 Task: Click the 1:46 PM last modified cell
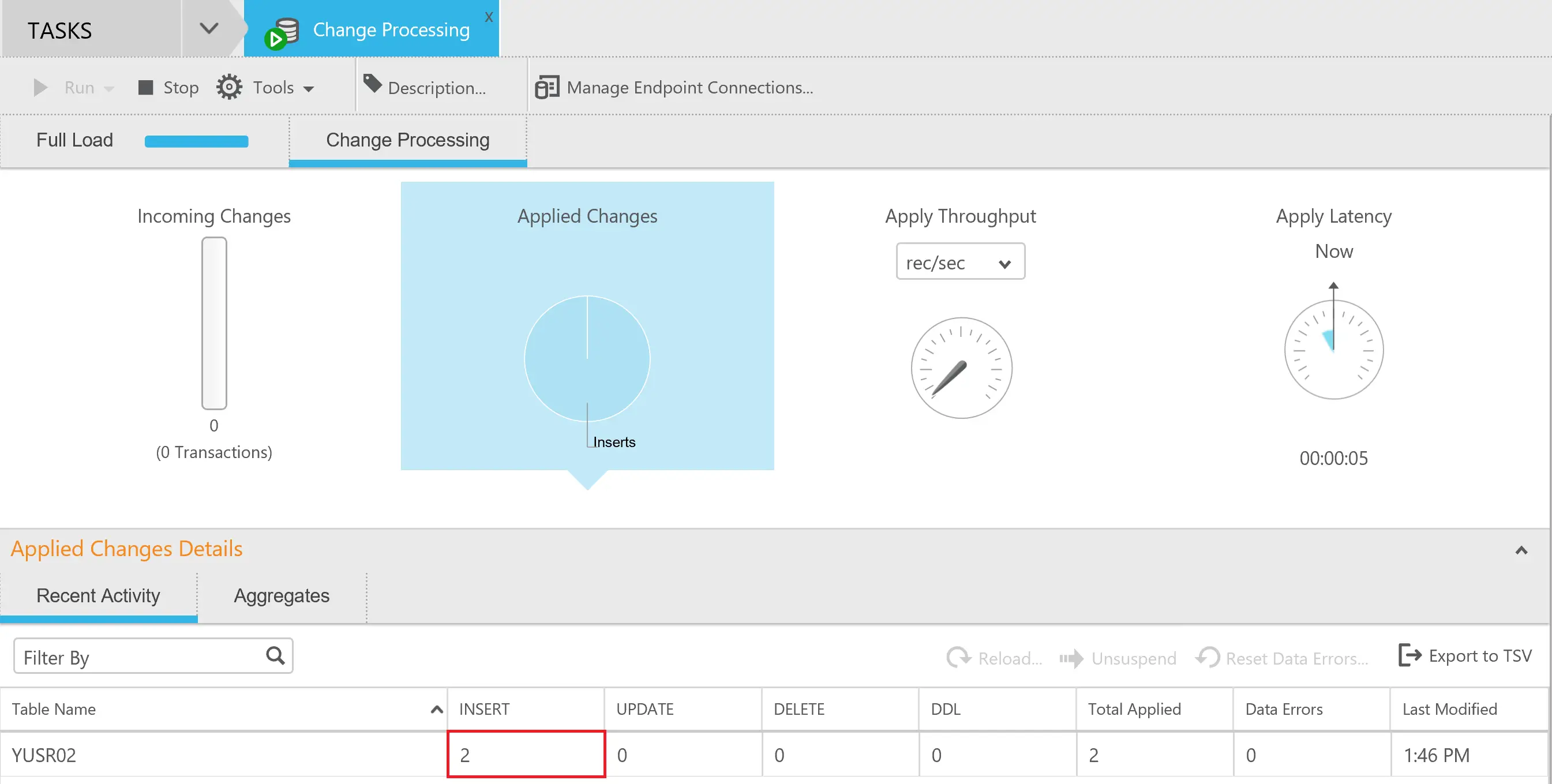(1470, 755)
